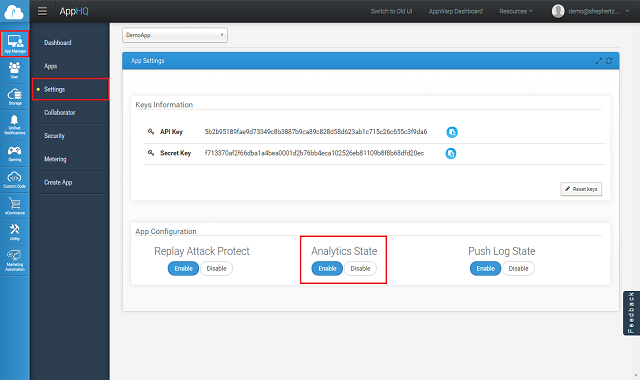The image size is (640, 380).
Task: Open Apps in side menu
Action: pyautogui.click(x=51, y=66)
